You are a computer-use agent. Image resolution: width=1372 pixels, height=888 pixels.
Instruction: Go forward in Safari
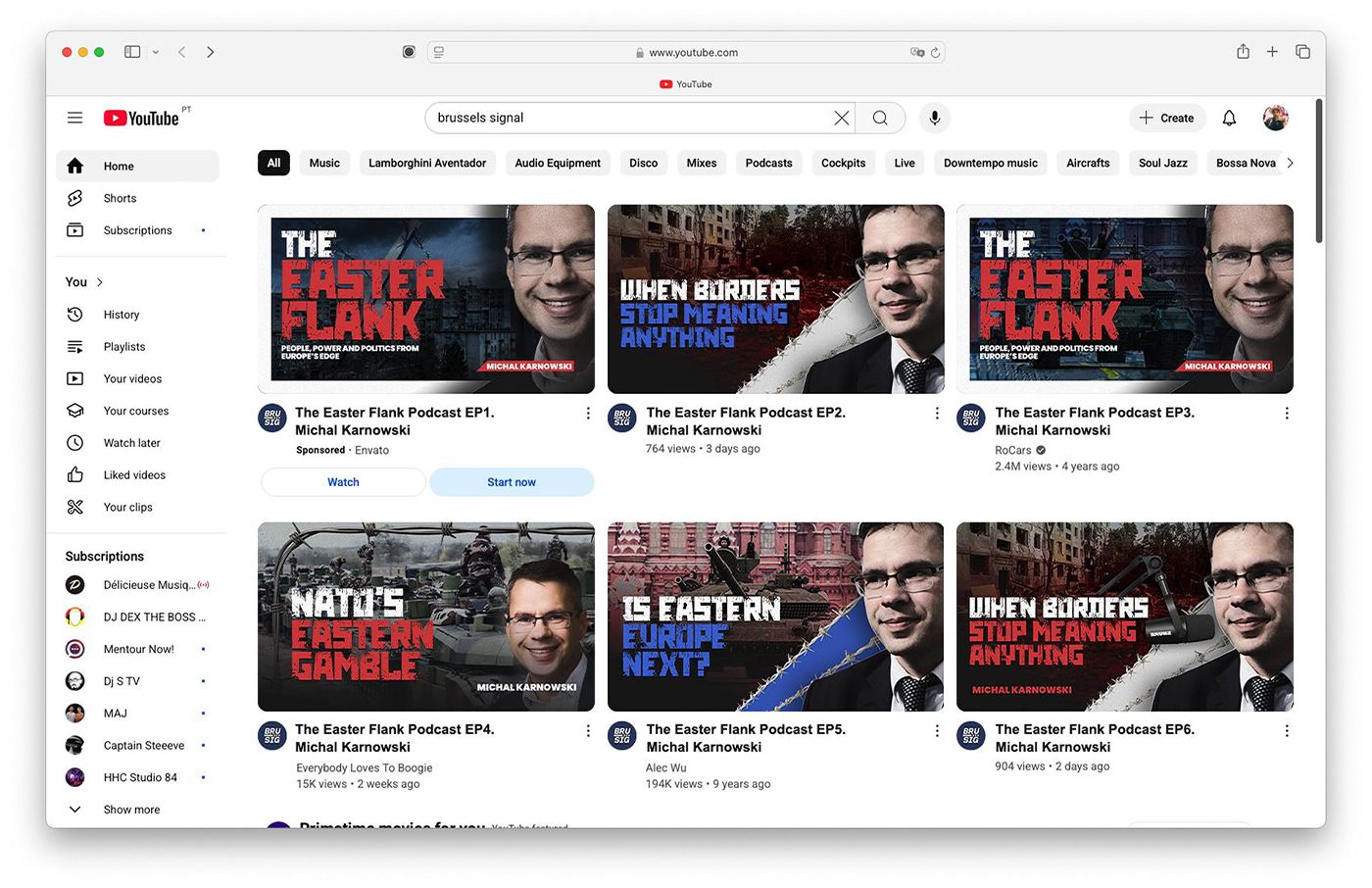click(x=210, y=52)
